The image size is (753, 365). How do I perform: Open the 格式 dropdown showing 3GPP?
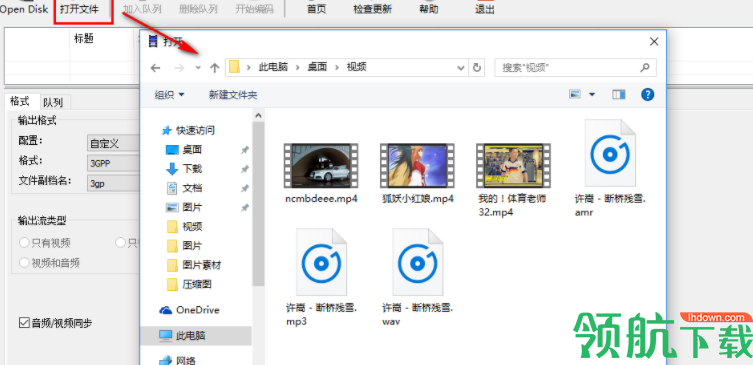(x=113, y=163)
